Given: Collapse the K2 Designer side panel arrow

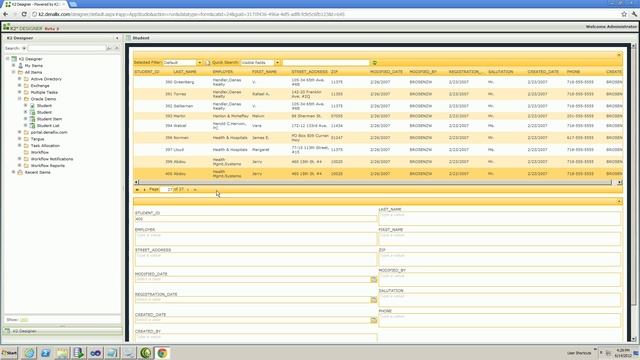Looking at the screenshot, I should click(117, 38).
